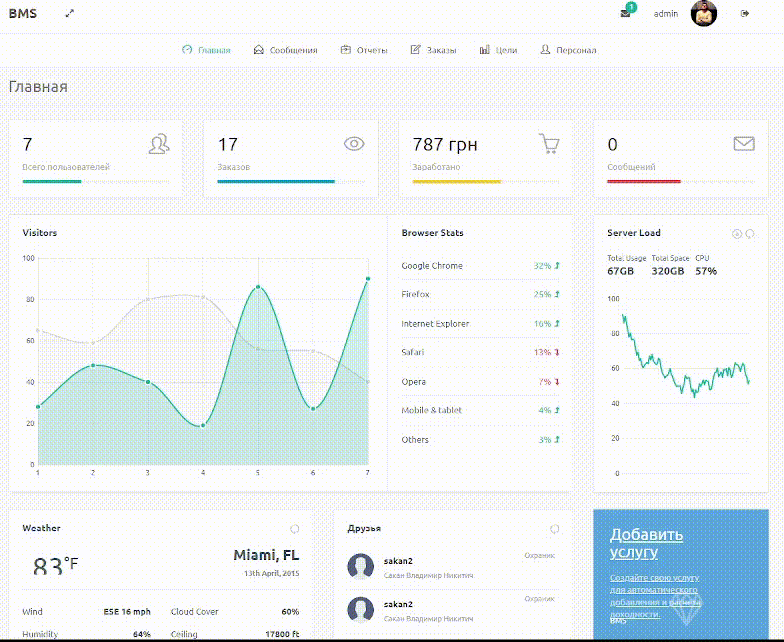Click the red progress bar under Сообщений
Image resolution: width=784 pixels, height=642 pixels.
(x=644, y=182)
